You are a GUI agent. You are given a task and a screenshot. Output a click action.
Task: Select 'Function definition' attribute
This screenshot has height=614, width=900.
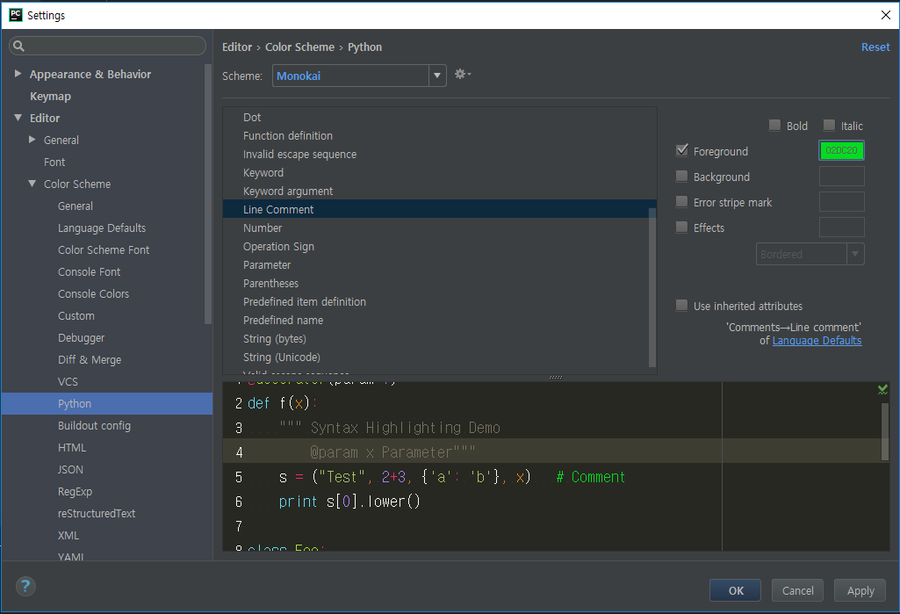coord(440,135)
